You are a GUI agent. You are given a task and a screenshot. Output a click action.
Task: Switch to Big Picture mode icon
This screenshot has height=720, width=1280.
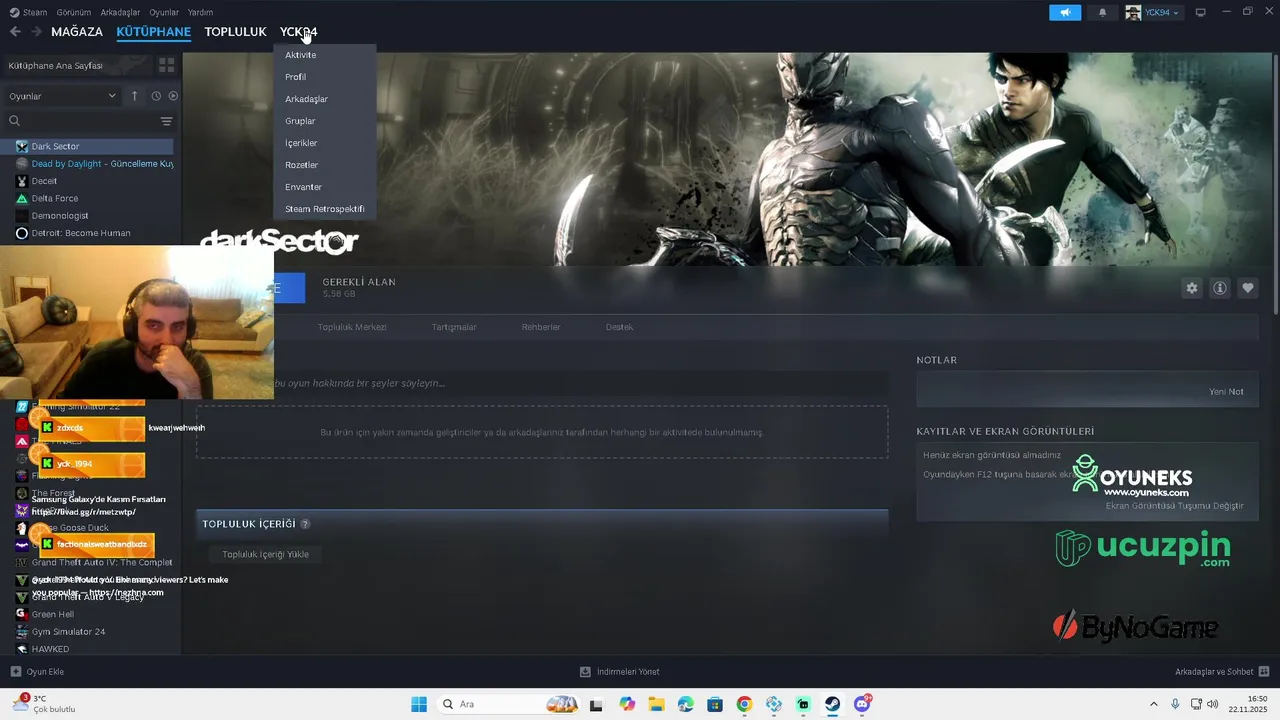(x=1201, y=12)
